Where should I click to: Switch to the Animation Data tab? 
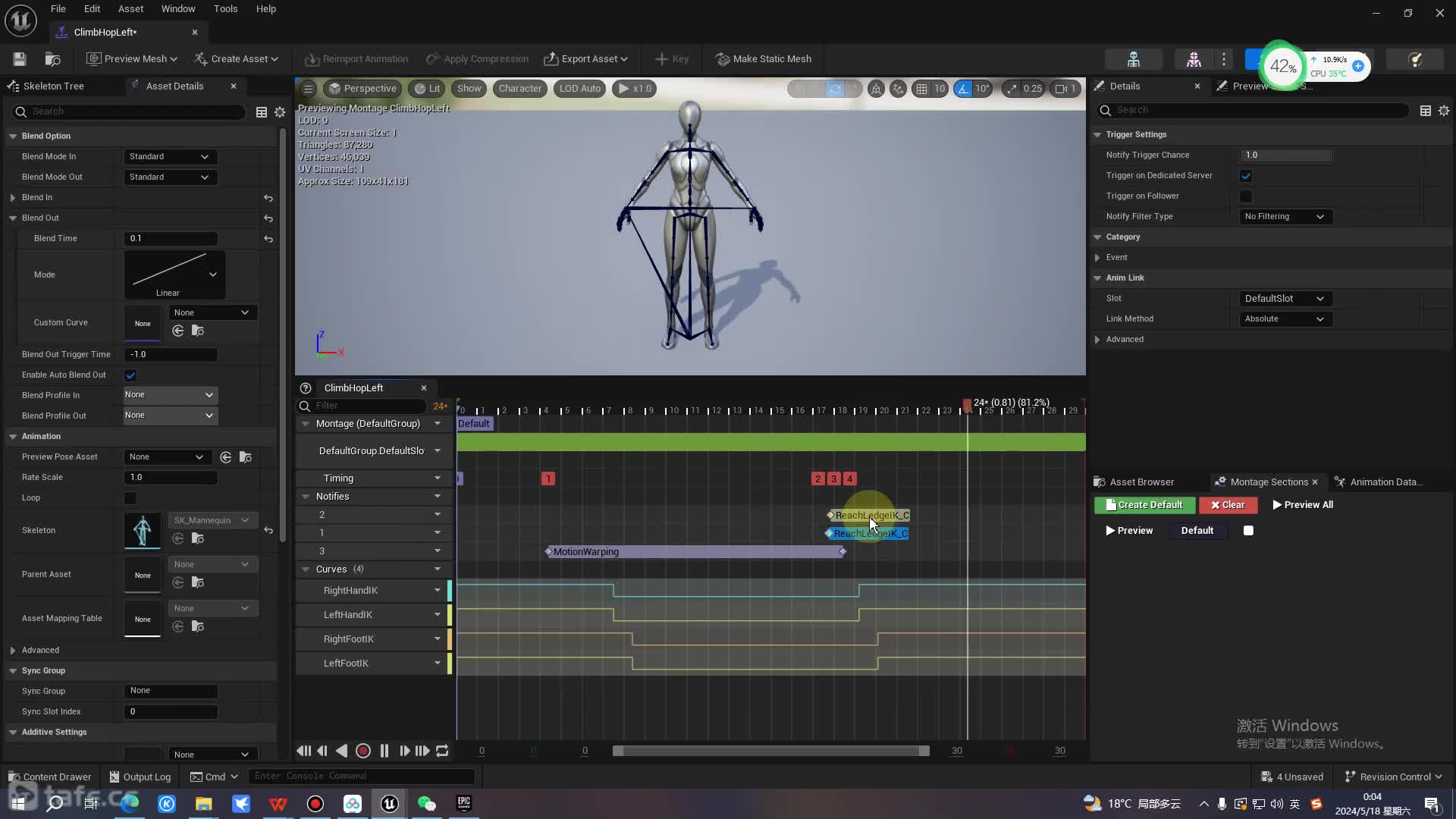[1385, 482]
